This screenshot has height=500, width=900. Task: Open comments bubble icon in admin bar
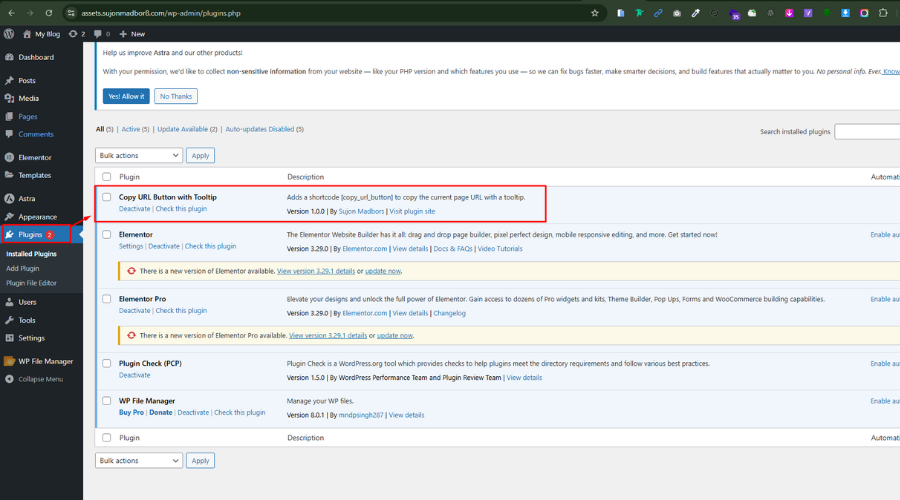[x=98, y=34]
